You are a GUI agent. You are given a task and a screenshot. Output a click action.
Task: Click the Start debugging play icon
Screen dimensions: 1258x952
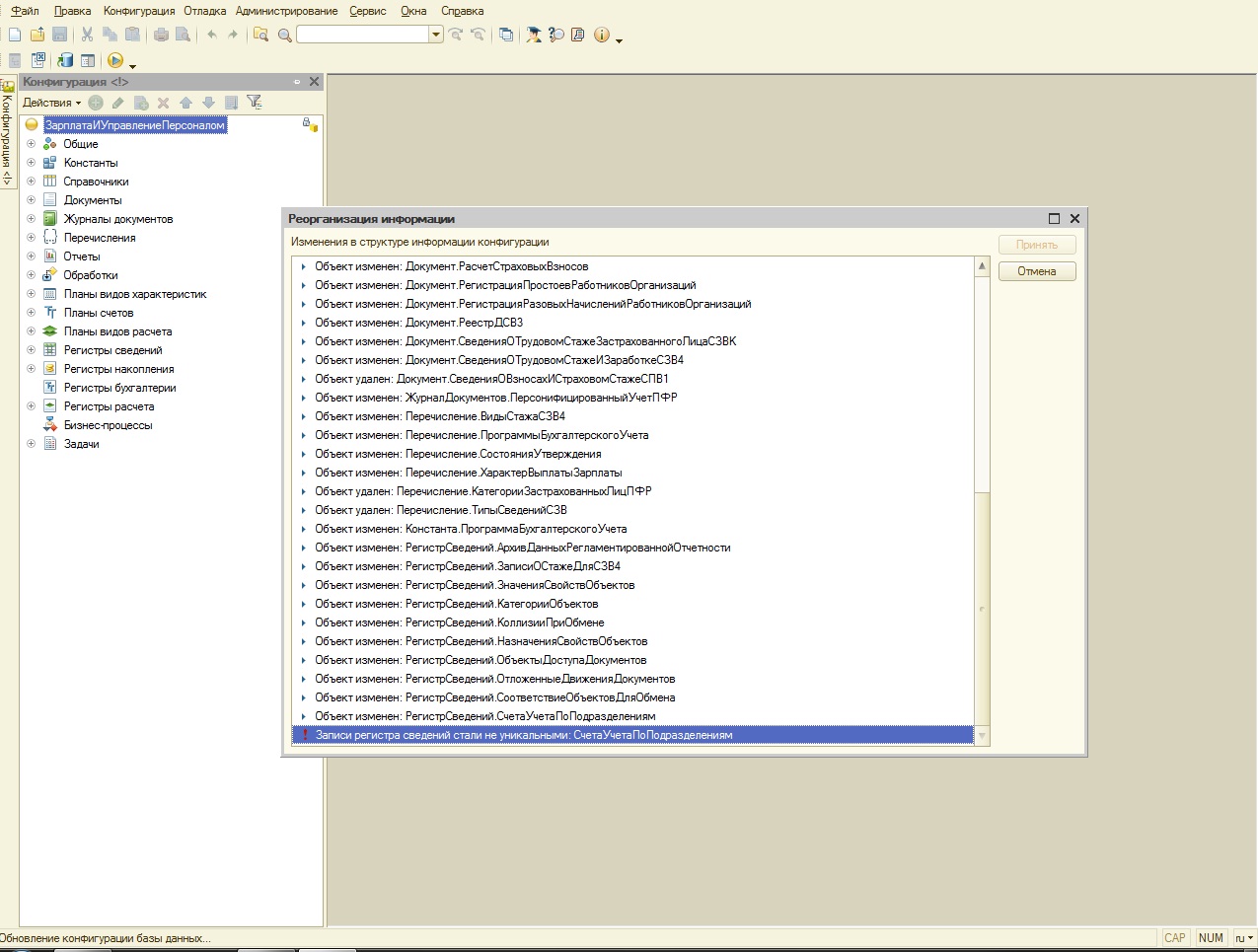(x=114, y=60)
